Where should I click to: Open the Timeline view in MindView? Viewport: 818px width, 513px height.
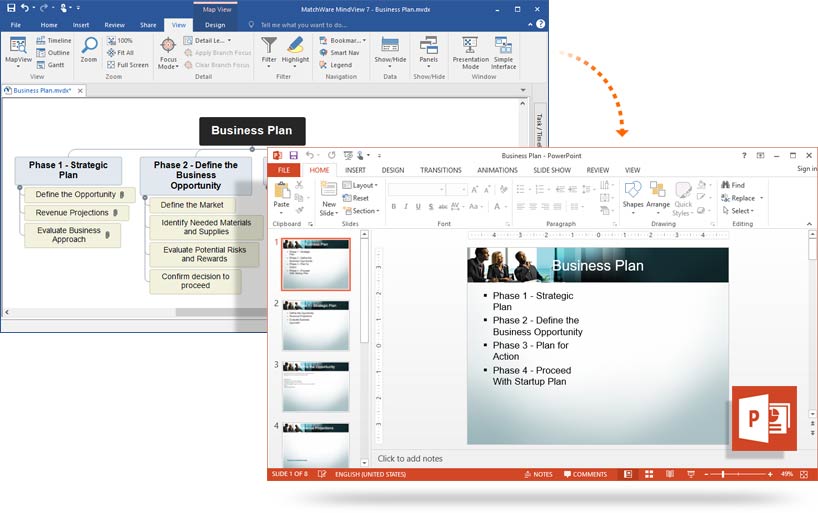pos(54,40)
